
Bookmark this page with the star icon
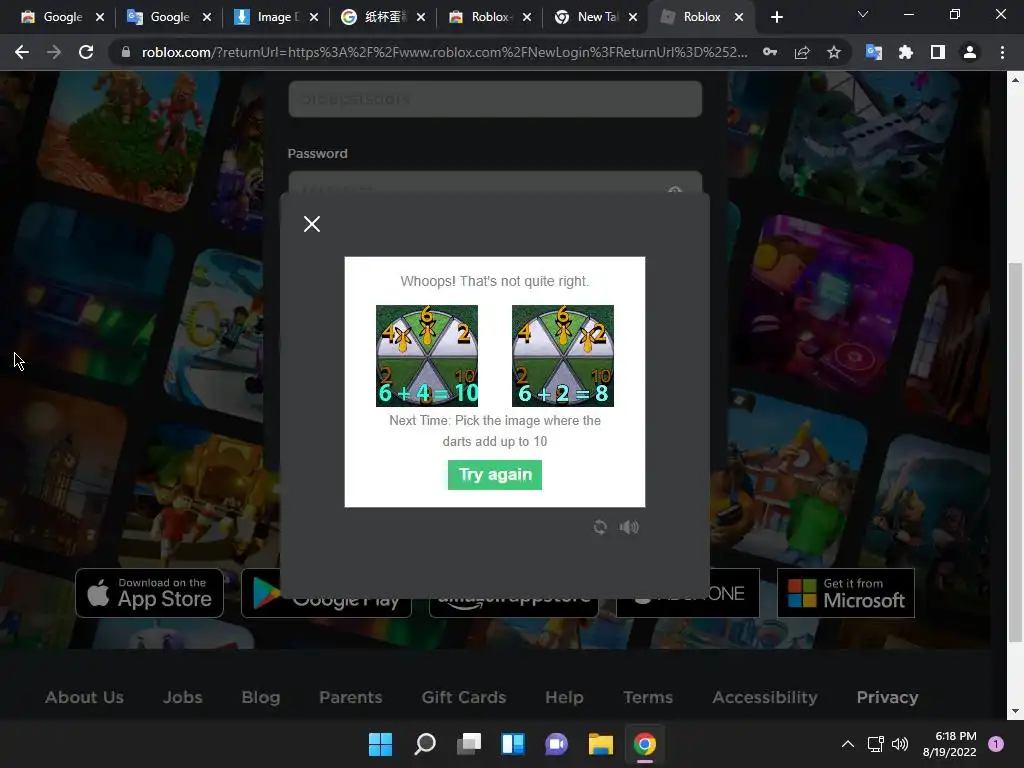tap(834, 52)
